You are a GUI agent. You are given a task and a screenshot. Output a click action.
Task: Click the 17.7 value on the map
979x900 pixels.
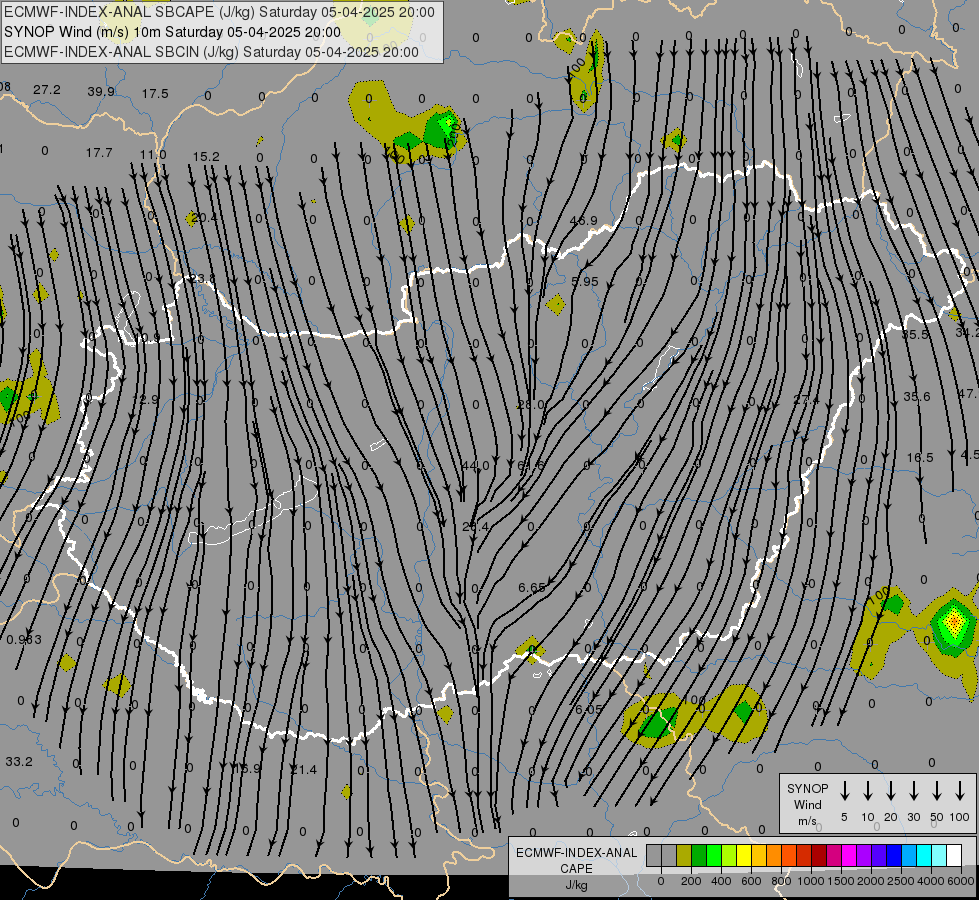pyautogui.click(x=99, y=153)
